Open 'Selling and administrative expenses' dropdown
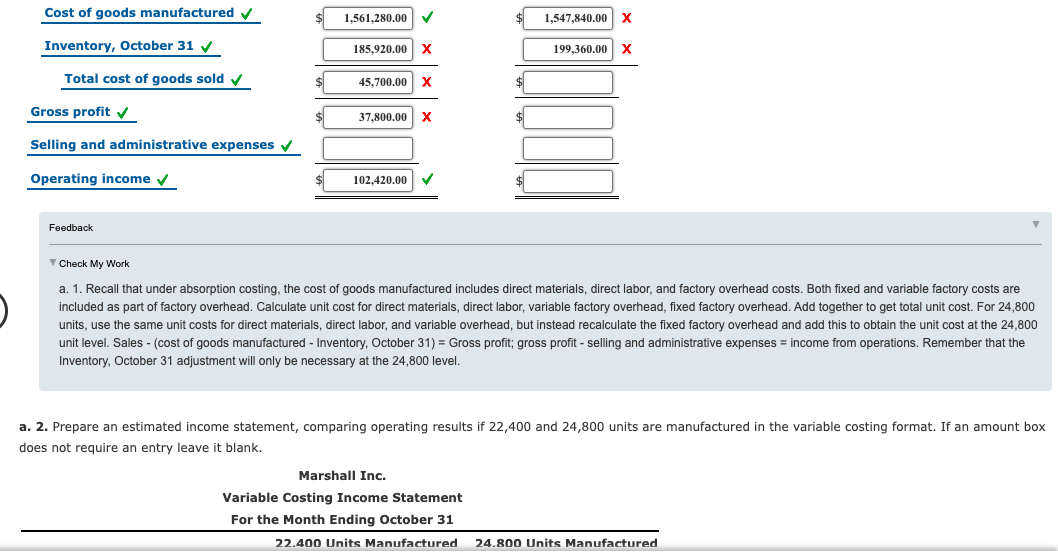1058x552 pixels. [152, 145]
